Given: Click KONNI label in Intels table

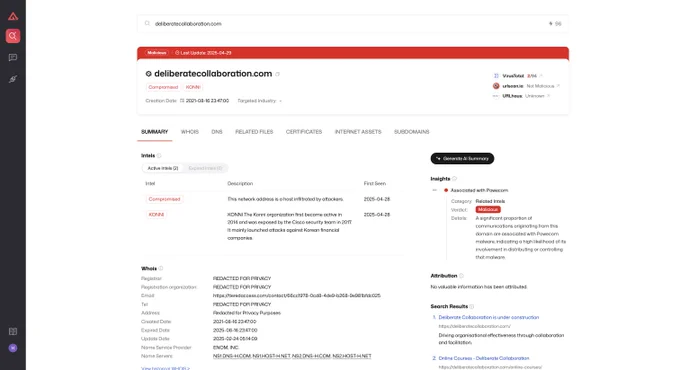Looking at the screenshot, I should 157,215.
